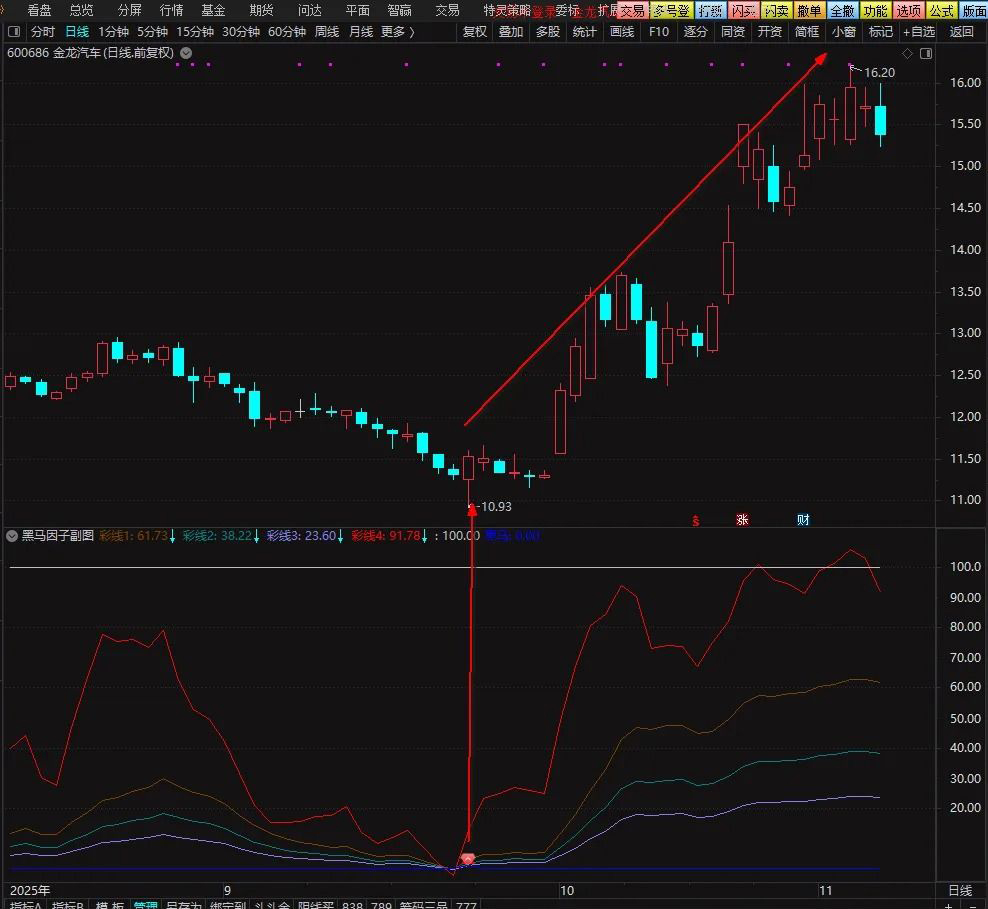Click the 彩线4 red line legend
The height and width of the screenshot is (909, 988).
pos(385,536)
